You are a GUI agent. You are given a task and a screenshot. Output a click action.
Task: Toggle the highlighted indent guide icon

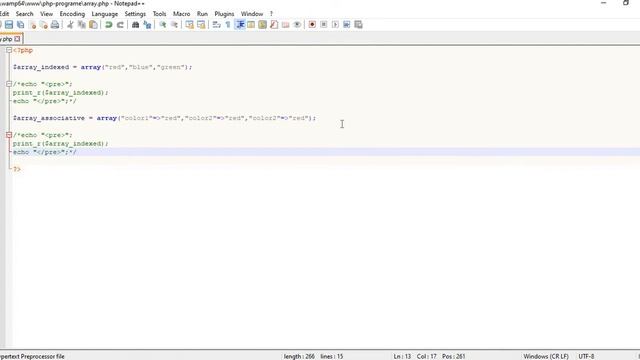click(240, 25)
